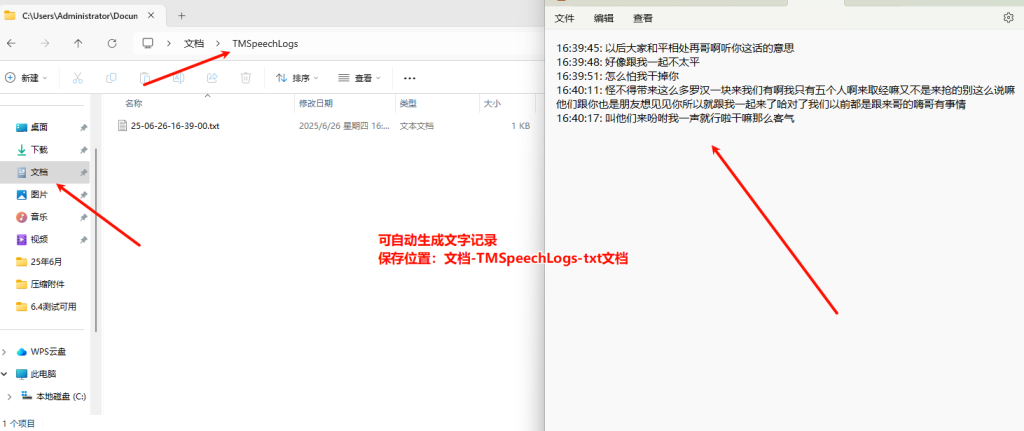Screen dimensions: 1024x431
Task: Open Notepad settings gear icon
Action: click(x=1008, y=18)
